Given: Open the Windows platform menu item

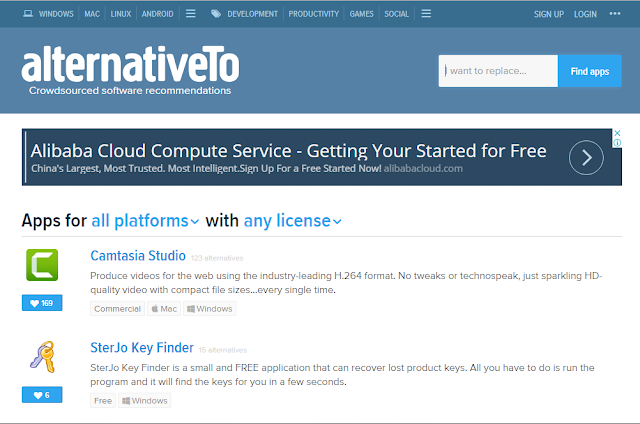Looking at the screenshot, I should (x=56, y=14).
